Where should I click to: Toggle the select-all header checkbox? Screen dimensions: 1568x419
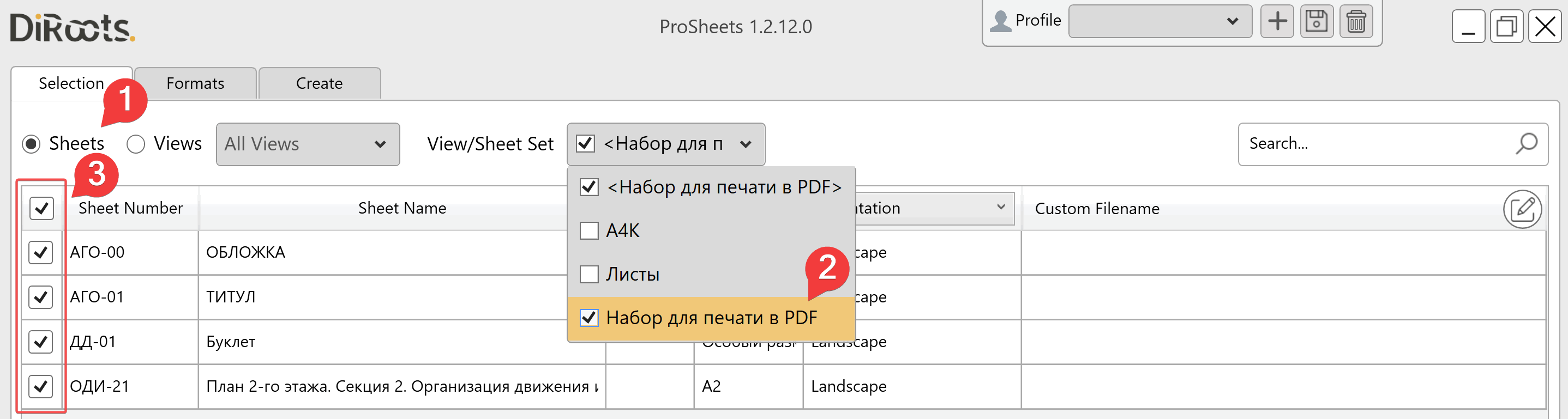(x=41, y=209)
